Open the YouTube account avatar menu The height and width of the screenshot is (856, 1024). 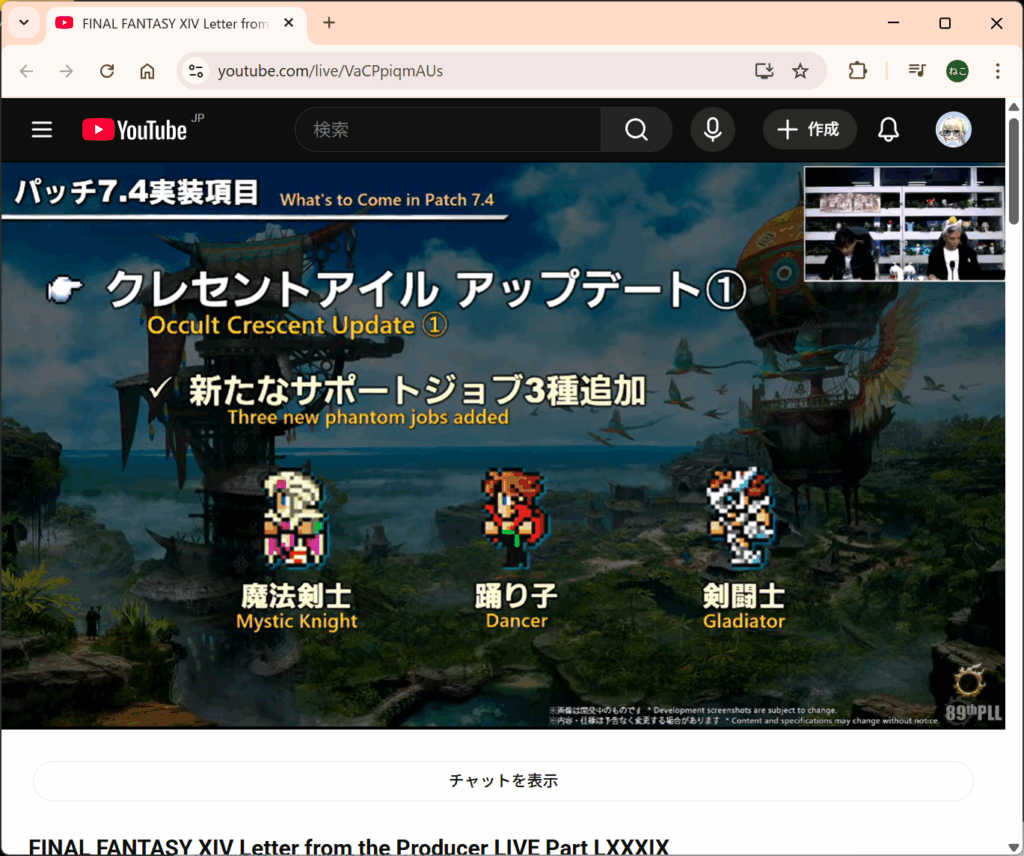pyautogui.click(x=953, y=130)
